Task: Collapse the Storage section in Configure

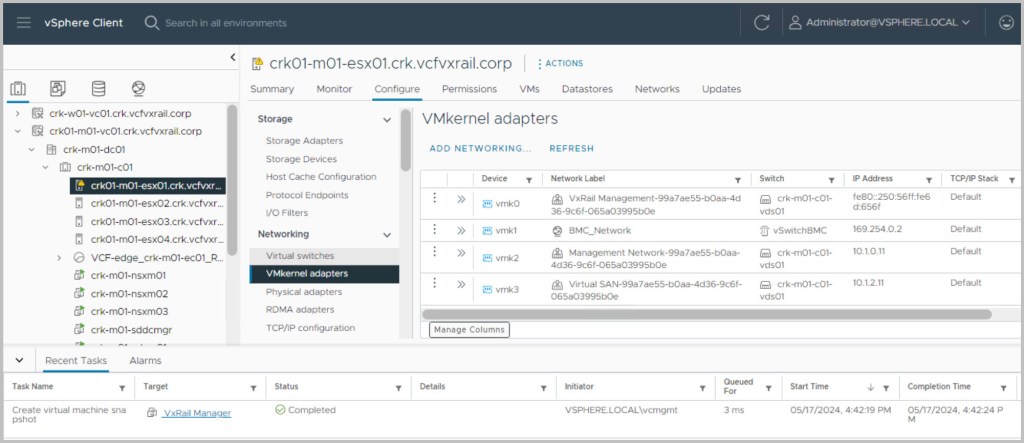Action: pyautogui.click(x=387, y=119)
